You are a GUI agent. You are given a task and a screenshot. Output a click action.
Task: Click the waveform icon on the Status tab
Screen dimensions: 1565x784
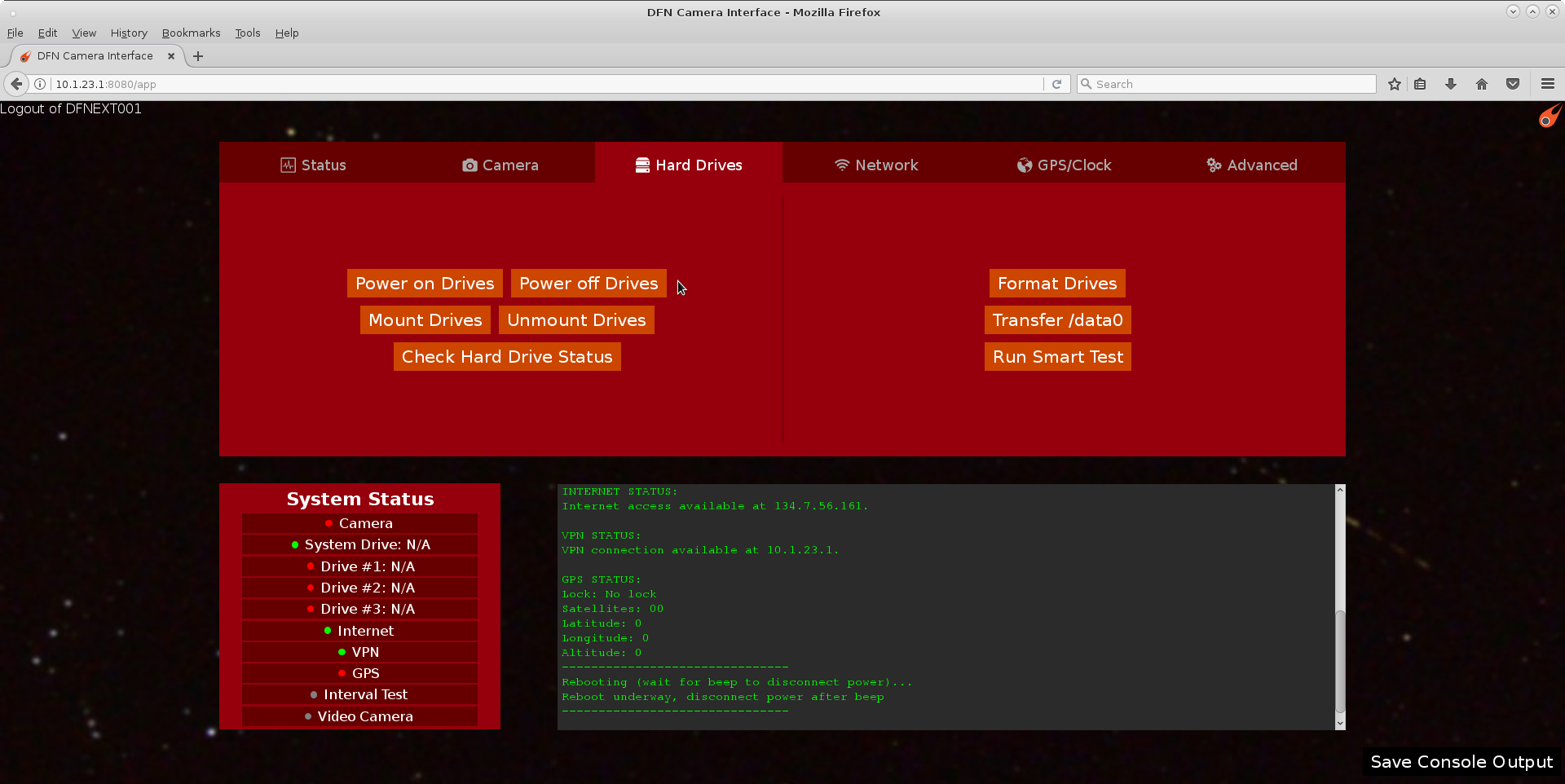pyautogui.click(x=289, y=165)
